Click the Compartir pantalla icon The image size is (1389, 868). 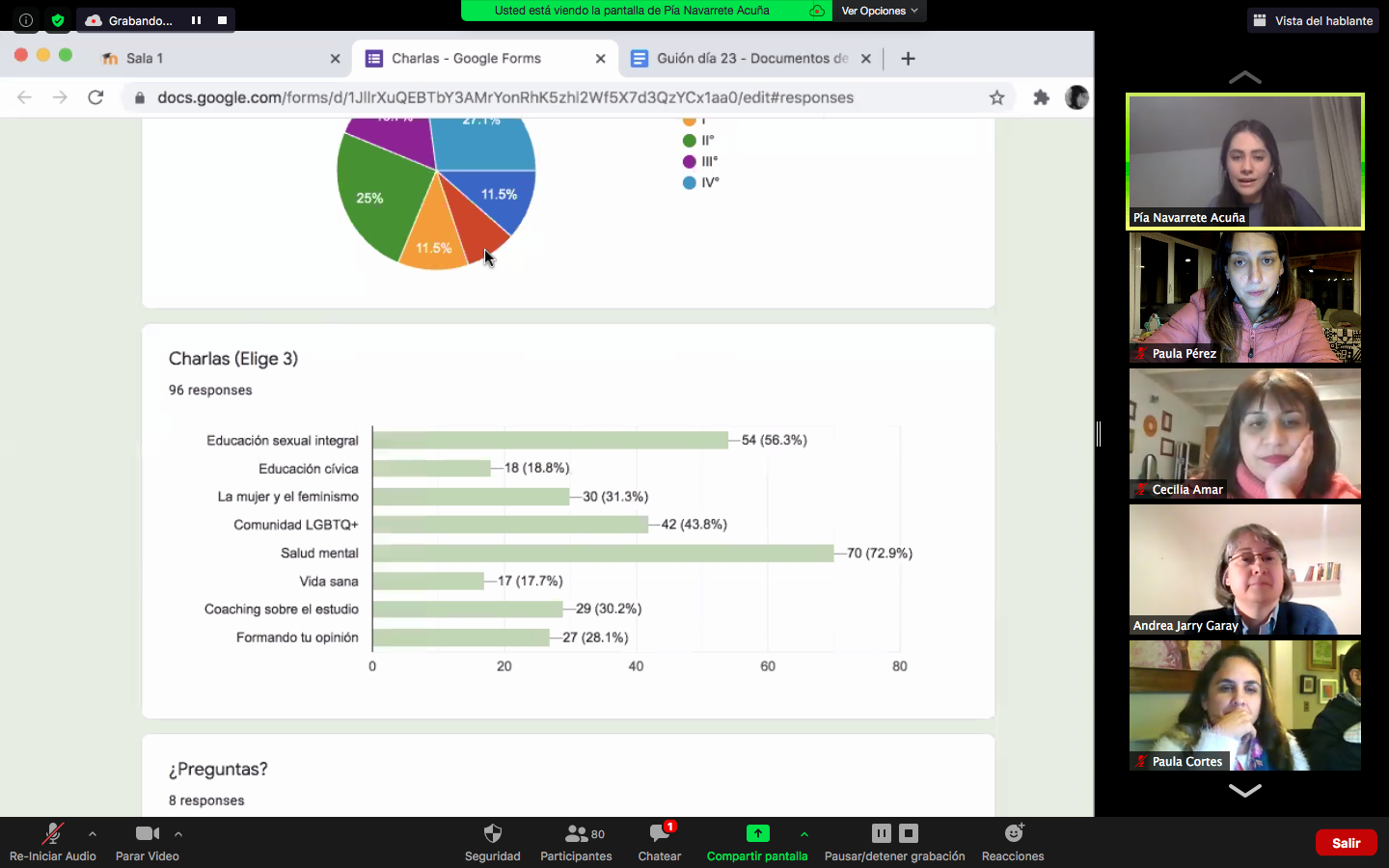[757, 834]
